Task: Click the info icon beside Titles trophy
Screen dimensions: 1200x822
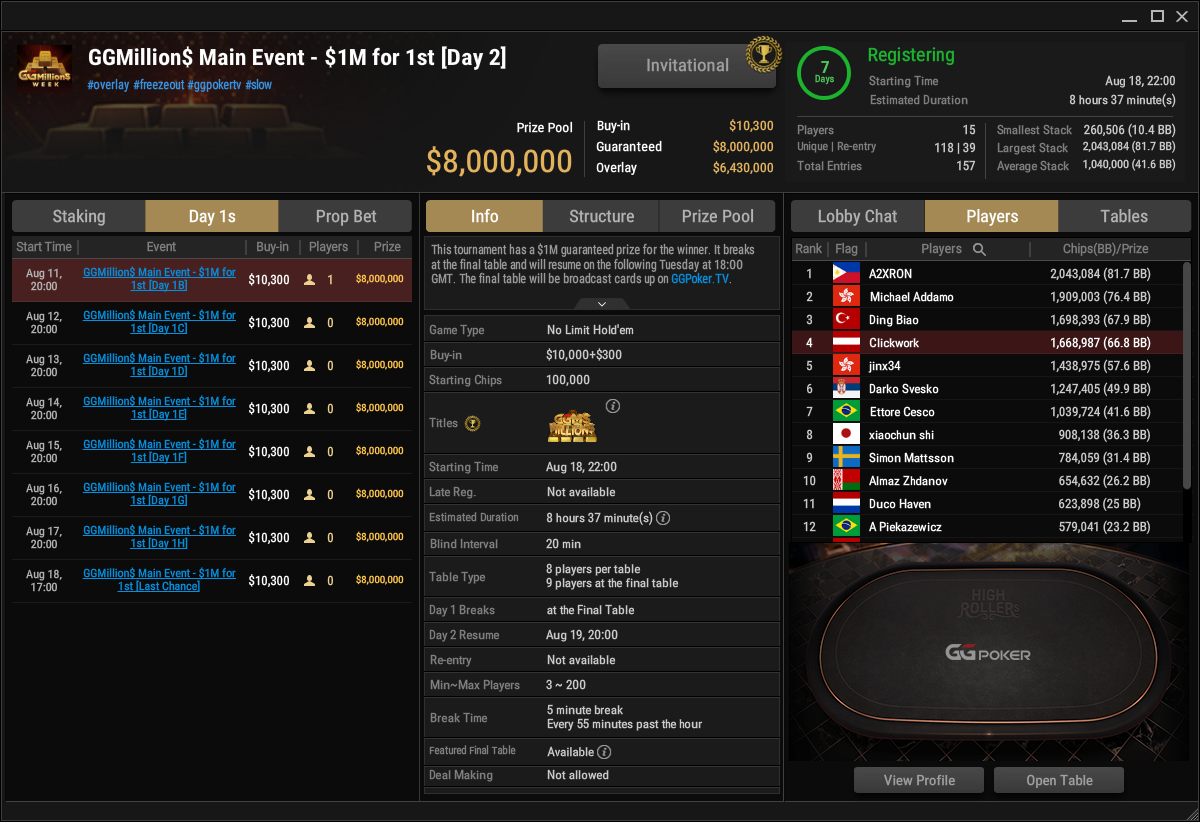Action: (x=613, y=406)
